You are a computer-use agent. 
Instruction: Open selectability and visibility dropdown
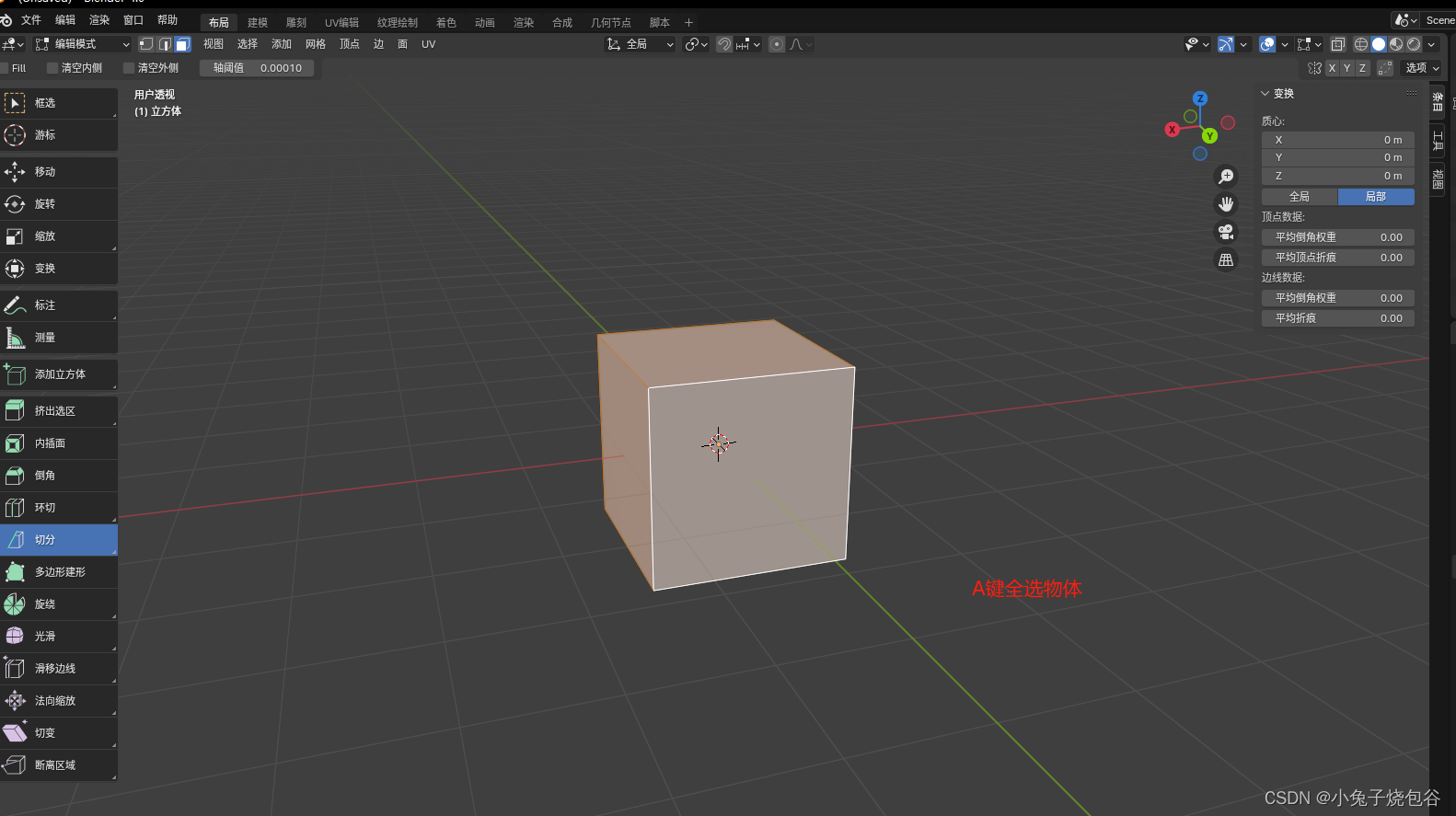coord(1197,44)
